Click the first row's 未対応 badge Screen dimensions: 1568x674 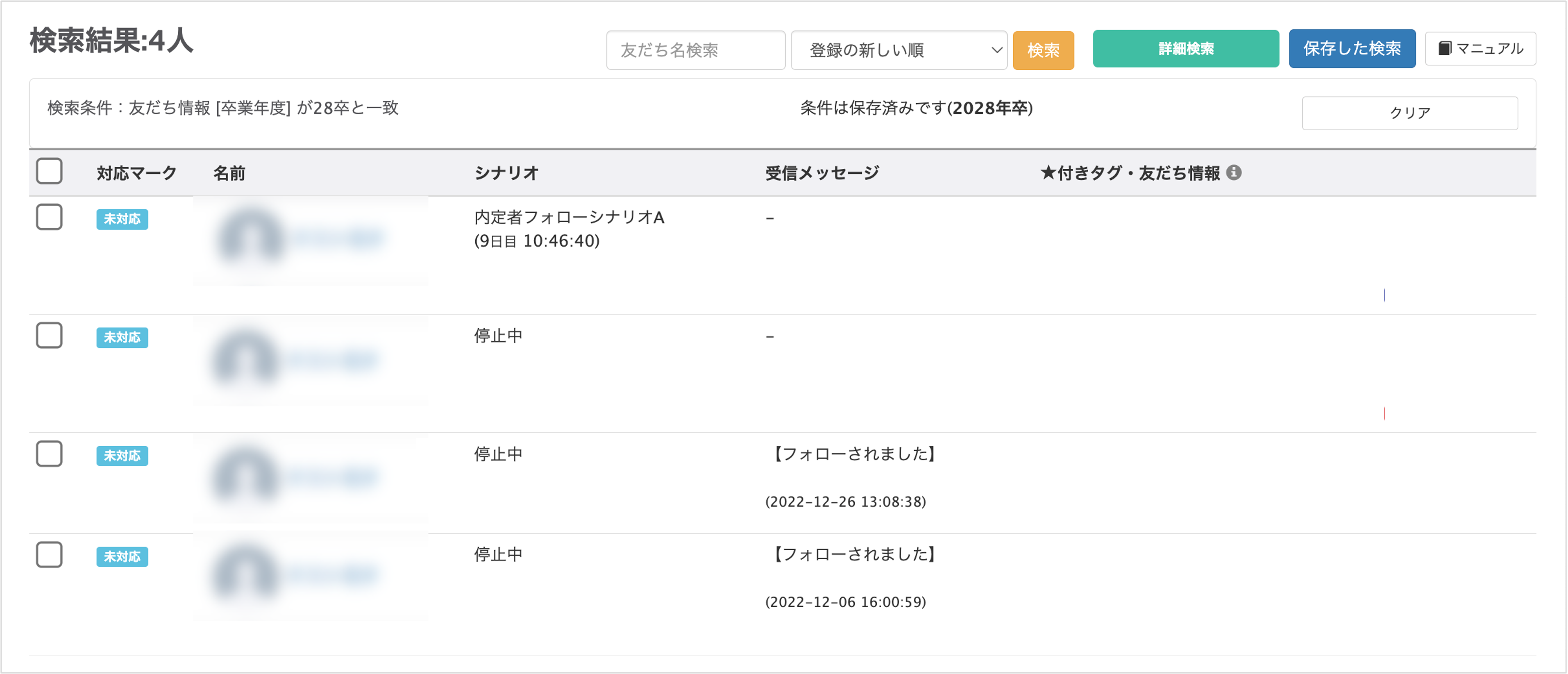click(122, 219)
